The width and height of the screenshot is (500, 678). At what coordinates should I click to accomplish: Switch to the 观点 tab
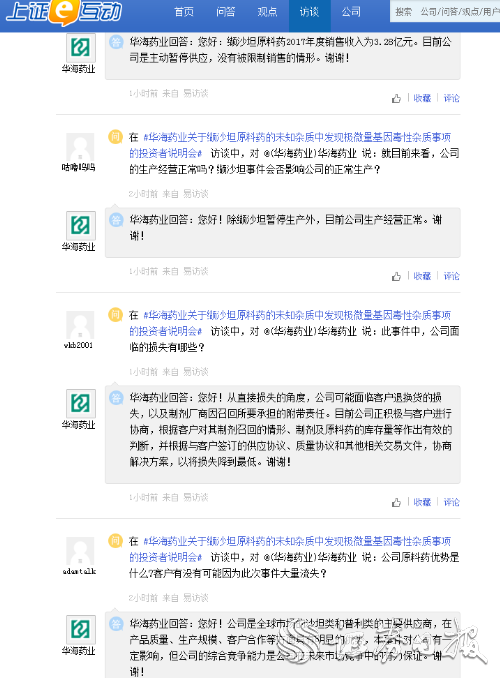267,12
